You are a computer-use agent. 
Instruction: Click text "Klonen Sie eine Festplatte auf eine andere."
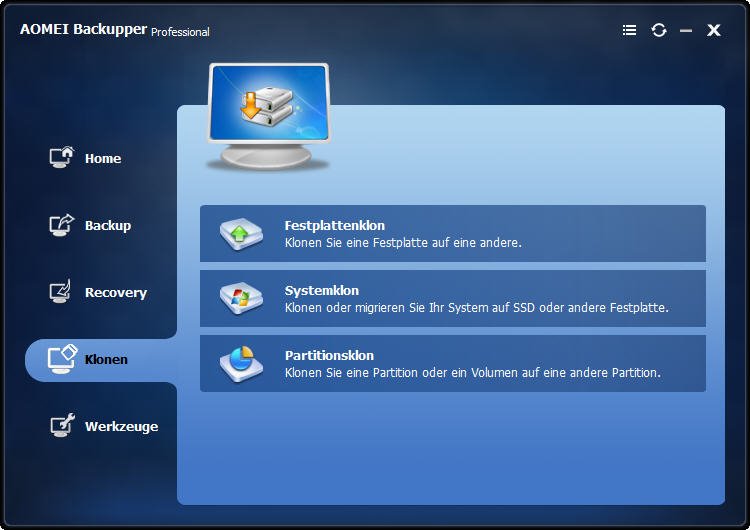click(403, 243)
